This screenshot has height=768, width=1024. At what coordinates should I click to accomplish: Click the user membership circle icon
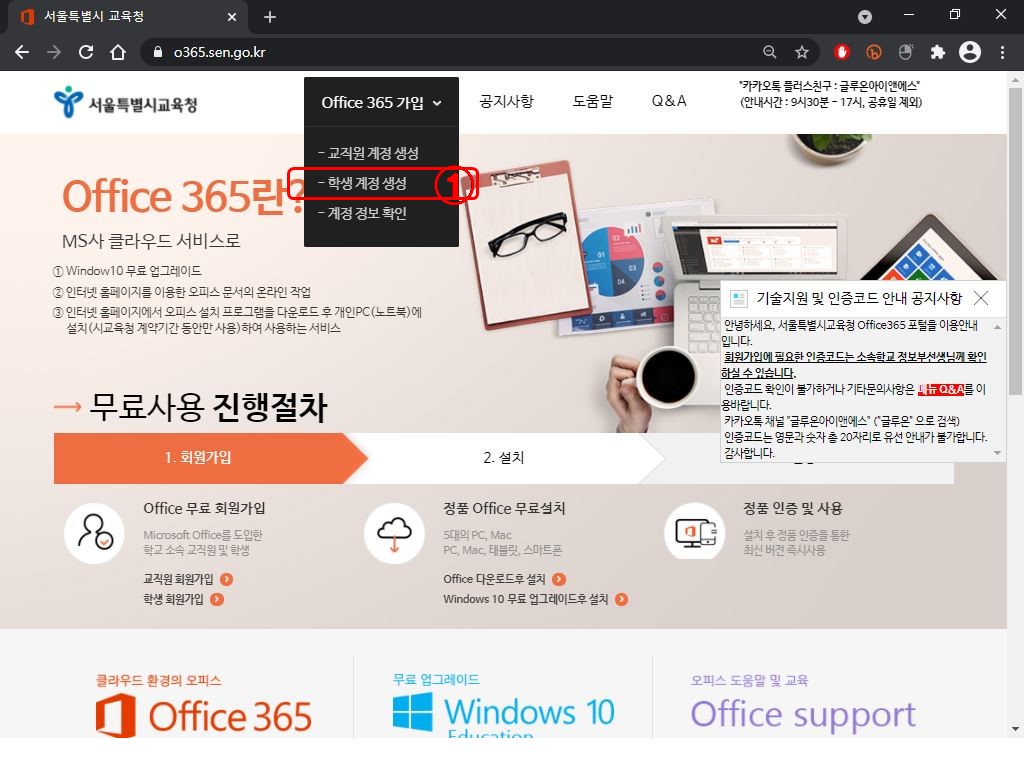(x=95, y=534)
